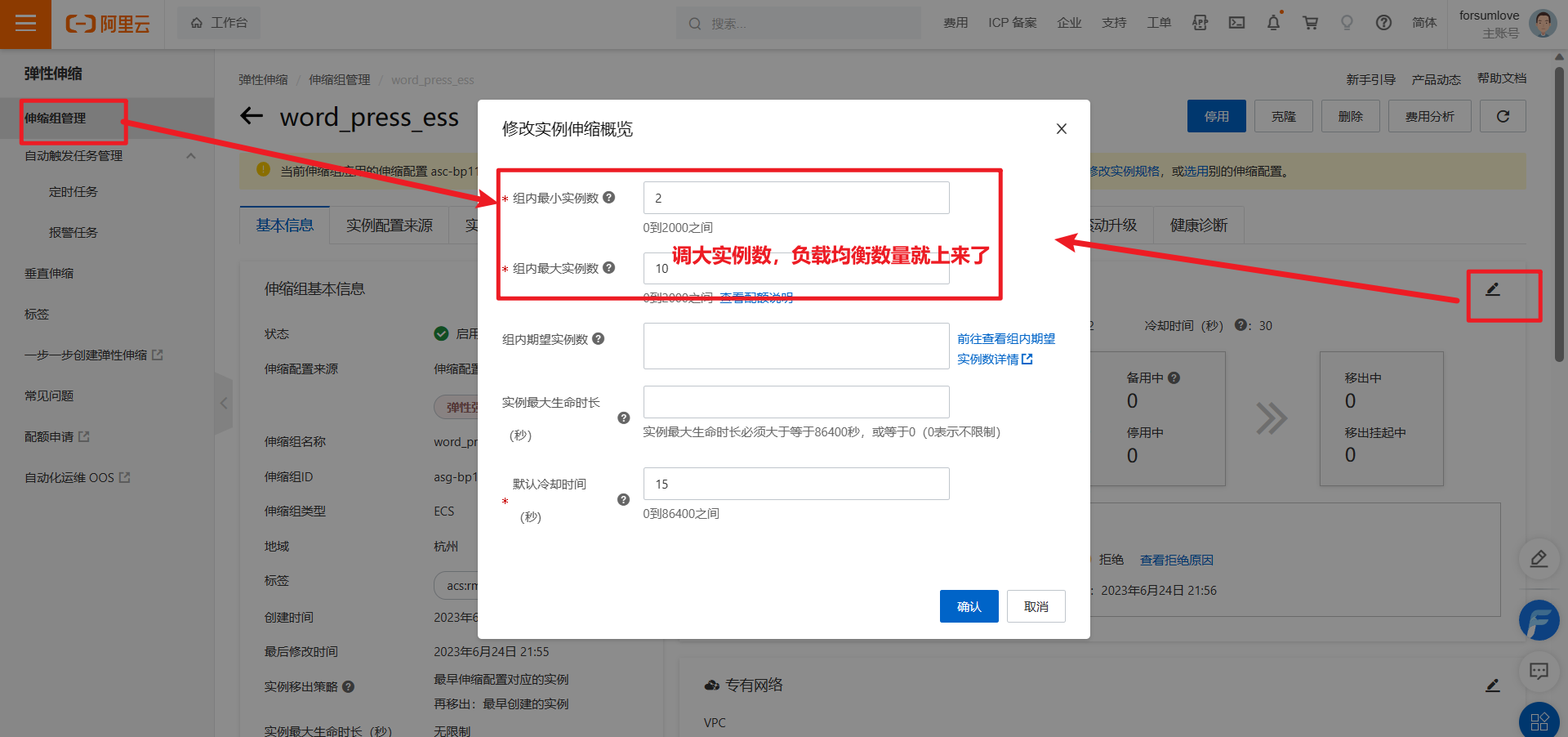Click the blue F floating icon
1568x737 pixels.
pyautogui.click(x=1539, y=620)
